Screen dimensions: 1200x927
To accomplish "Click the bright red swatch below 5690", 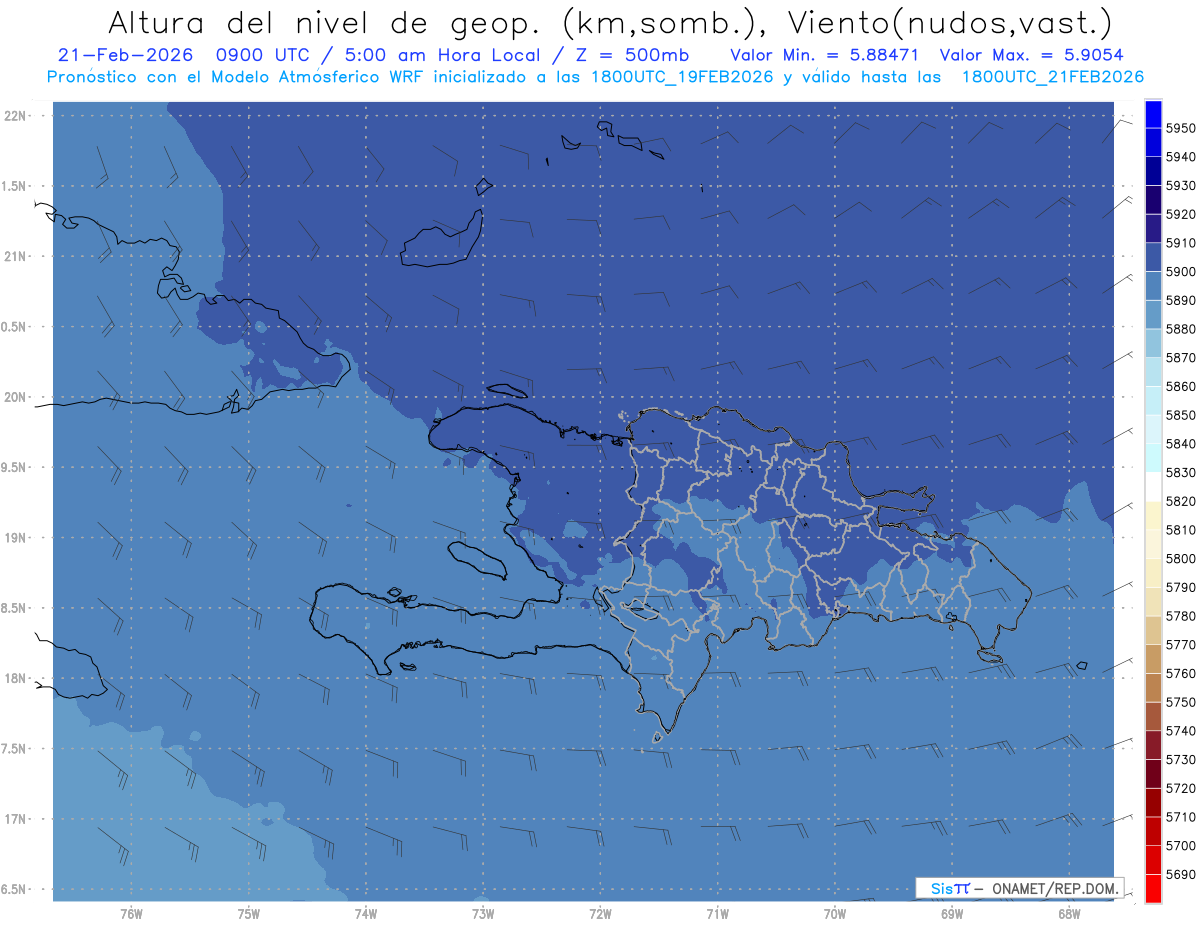I will pos(1153,888).
